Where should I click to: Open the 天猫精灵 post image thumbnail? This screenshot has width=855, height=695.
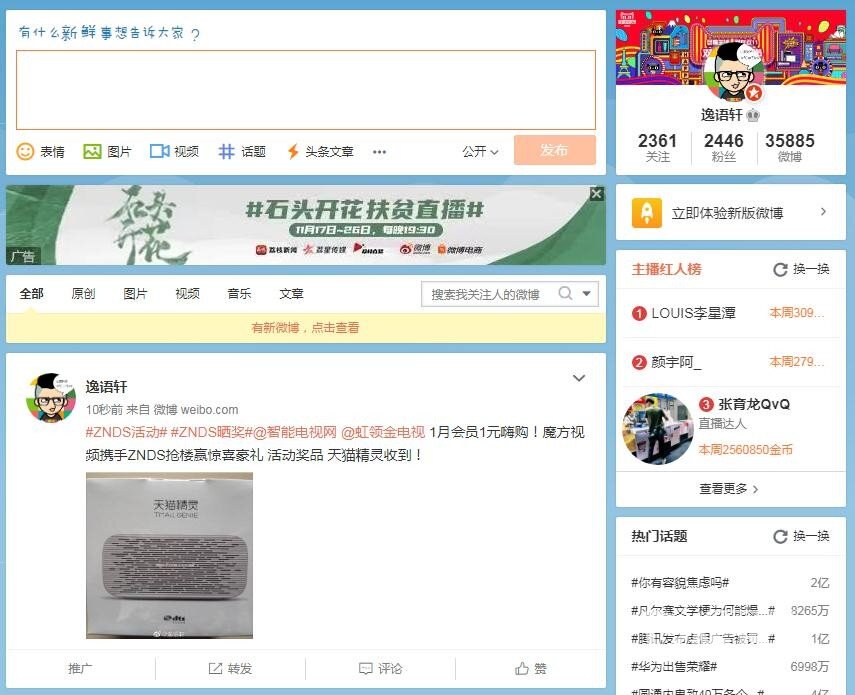click(x=170, y=555)
